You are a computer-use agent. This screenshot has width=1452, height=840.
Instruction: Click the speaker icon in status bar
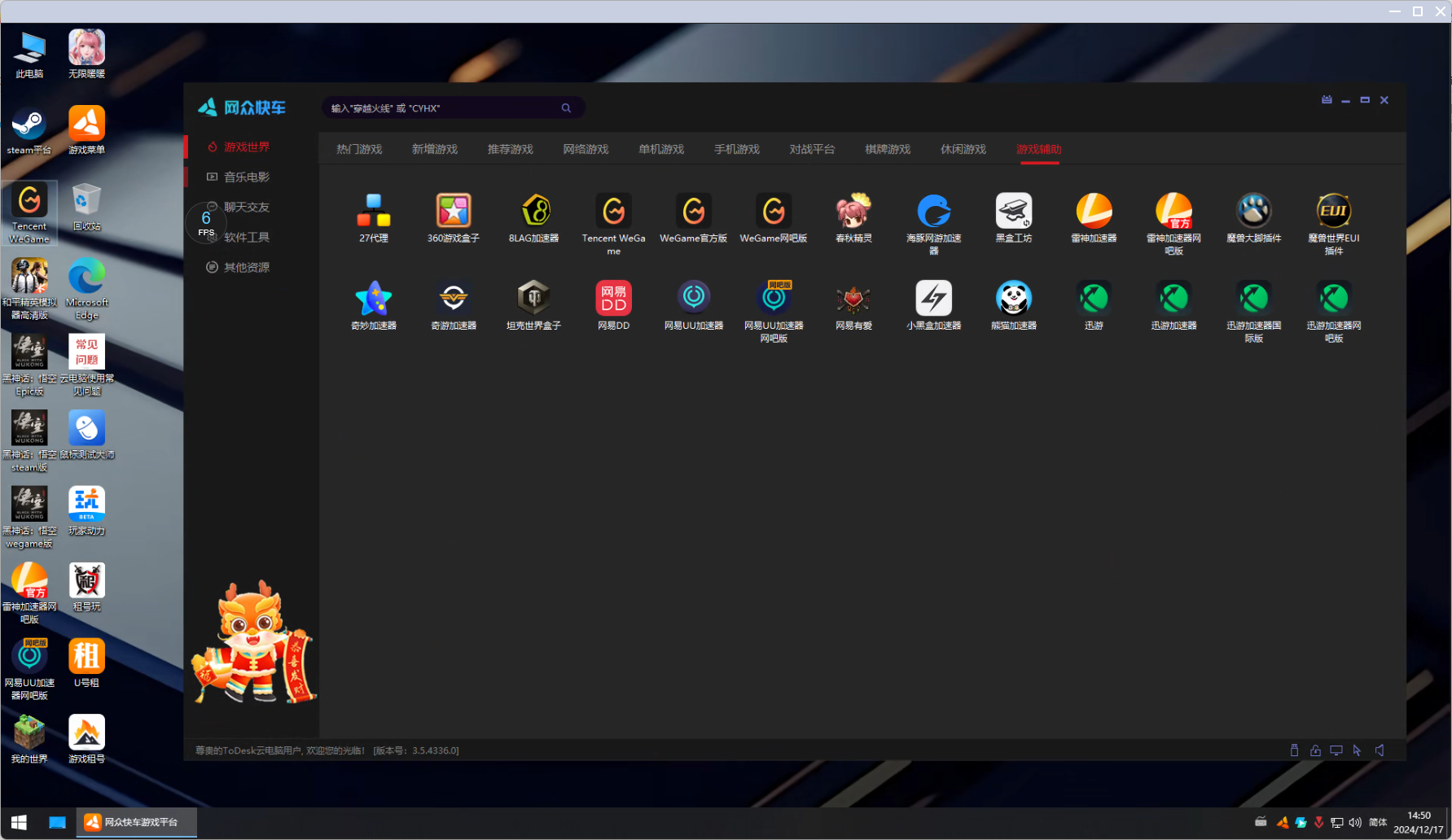[x=1380, y=750]
